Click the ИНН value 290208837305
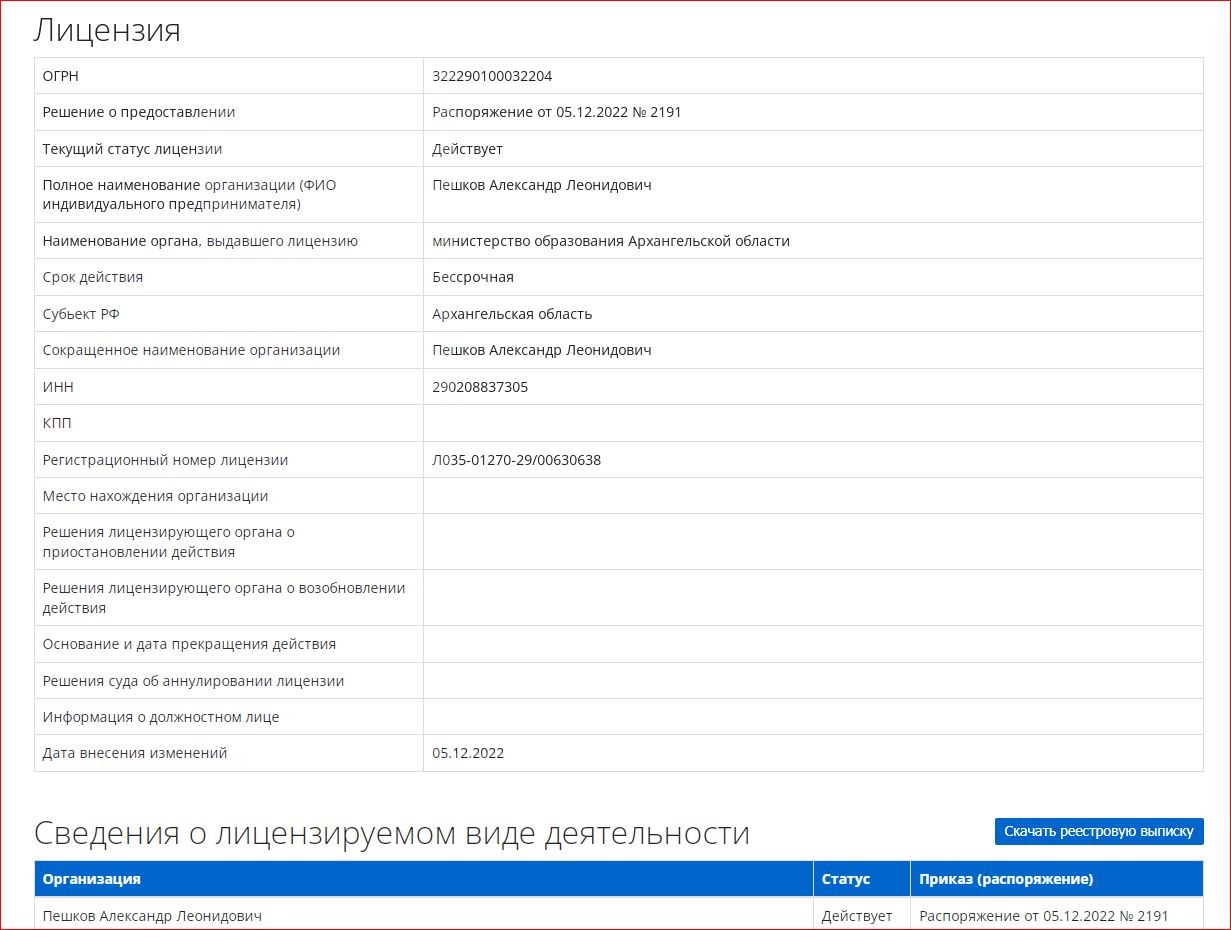 click(x=480, y=387)
